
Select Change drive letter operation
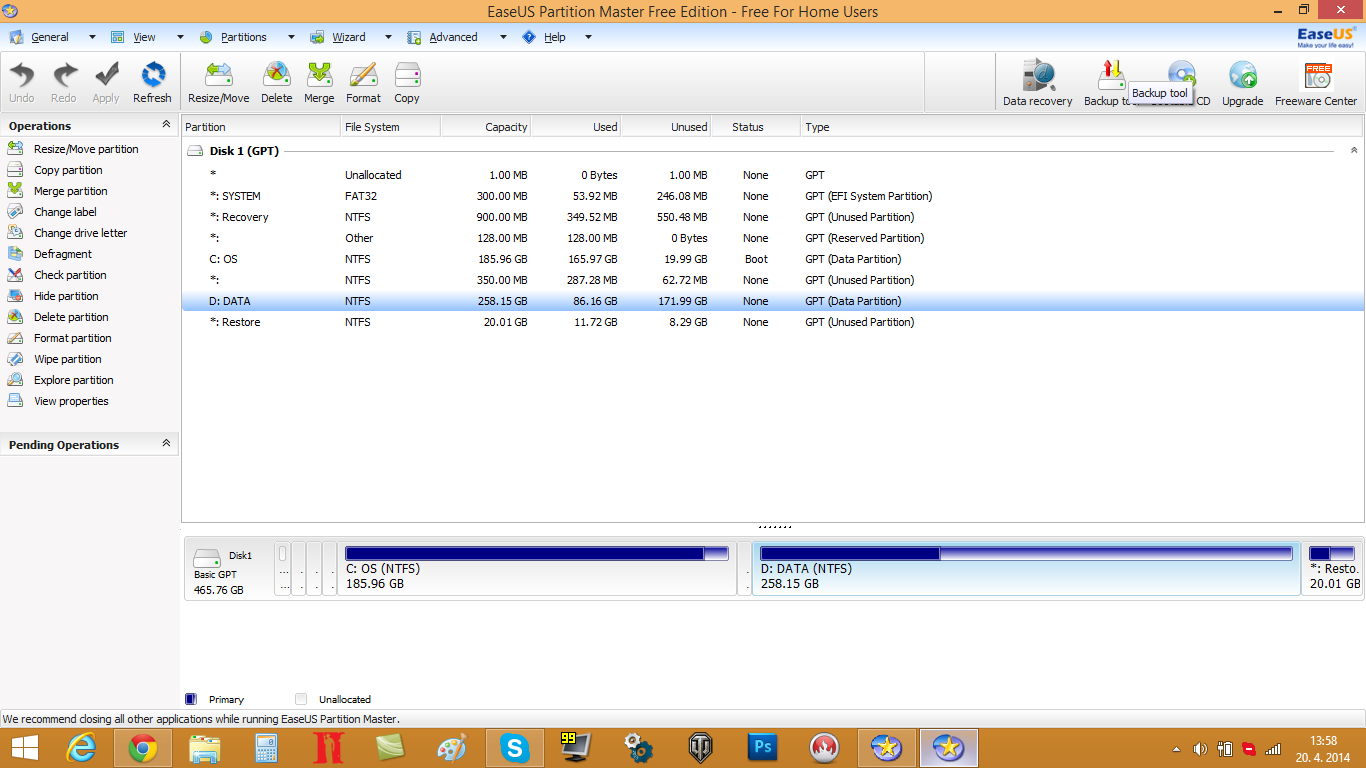coord(80,233)
